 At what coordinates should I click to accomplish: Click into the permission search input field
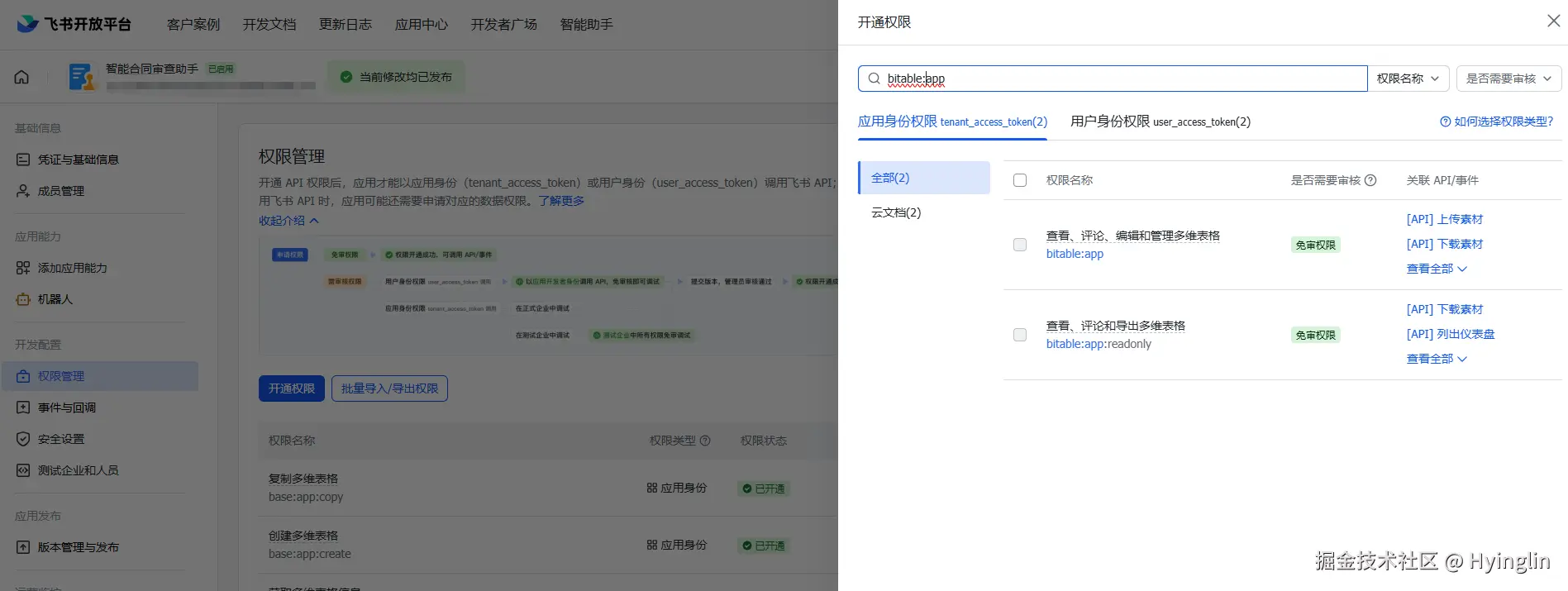coord(1113,79)
